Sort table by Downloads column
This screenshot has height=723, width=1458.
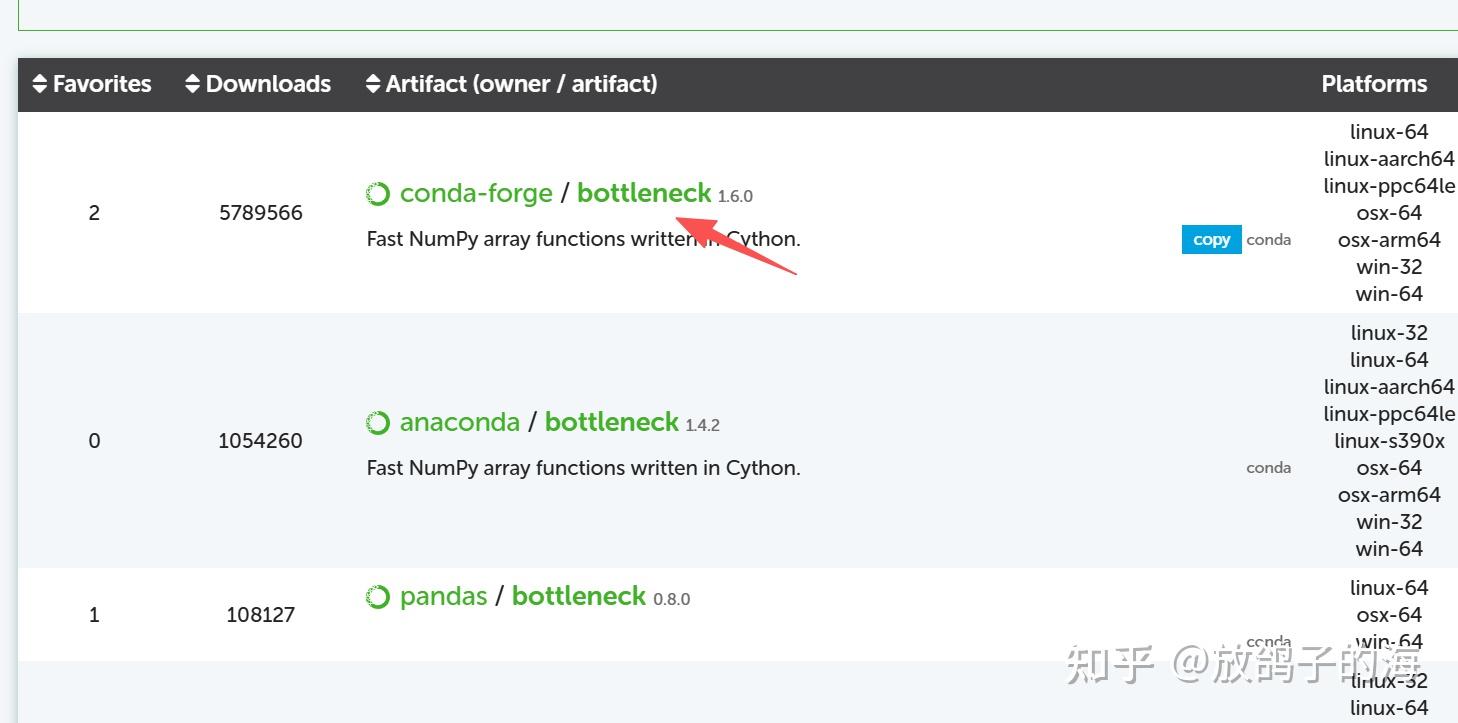point(258,84)
